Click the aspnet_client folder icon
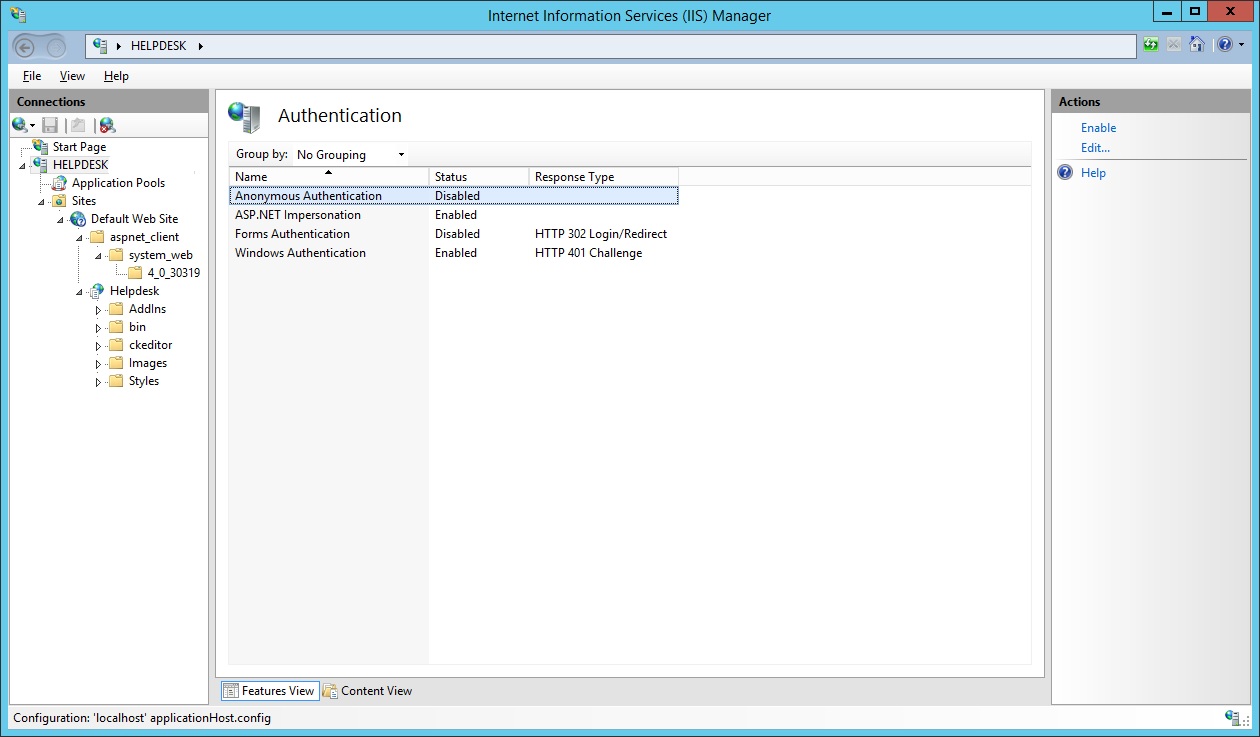Image resolution: width=1260 pixels, height=737 pixels. tap(97, 237)
